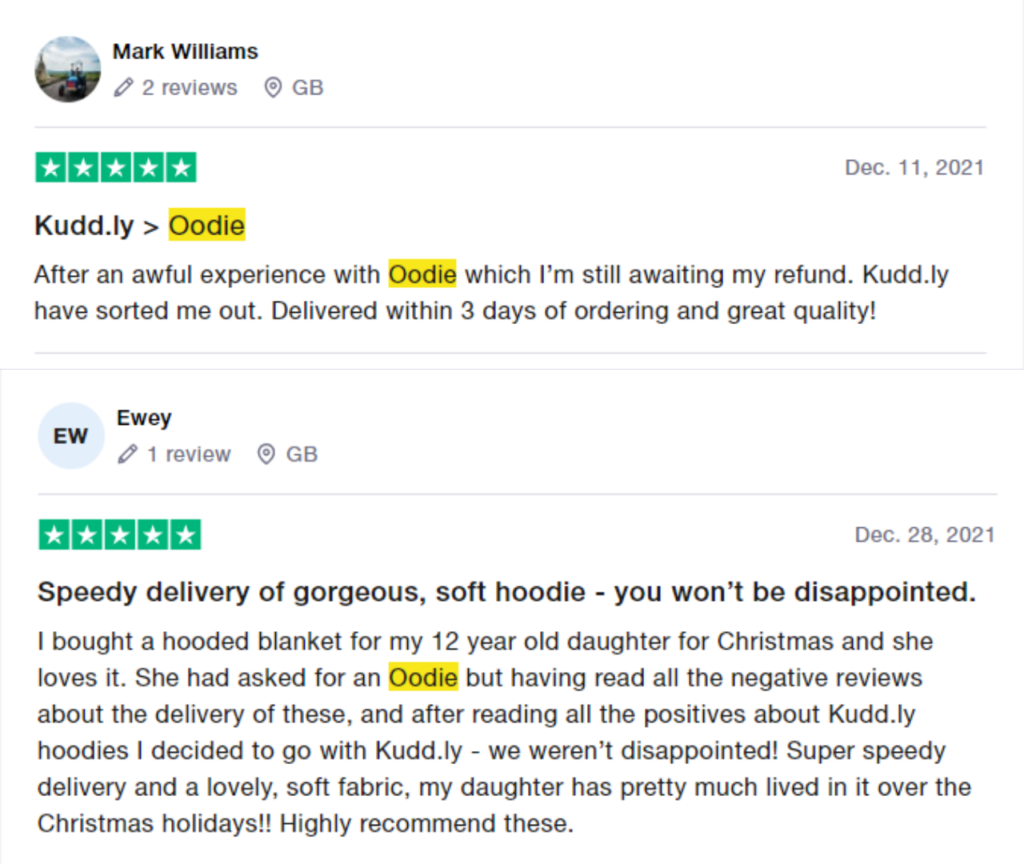Click Mark Williams' five-star rating
Image resolution: width=1024 pixels, height=864 pixels.
tap(116, 168)
